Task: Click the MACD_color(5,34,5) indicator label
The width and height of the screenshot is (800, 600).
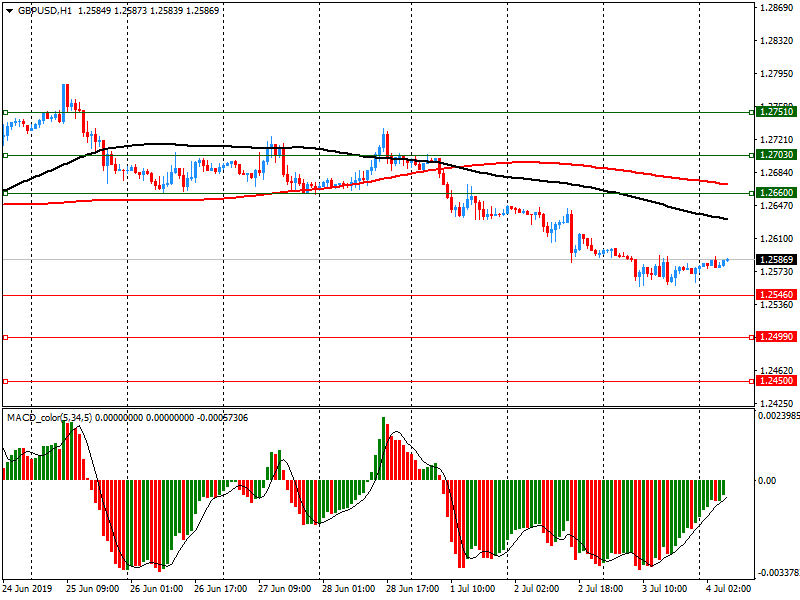Action: (x=49, y=418)
